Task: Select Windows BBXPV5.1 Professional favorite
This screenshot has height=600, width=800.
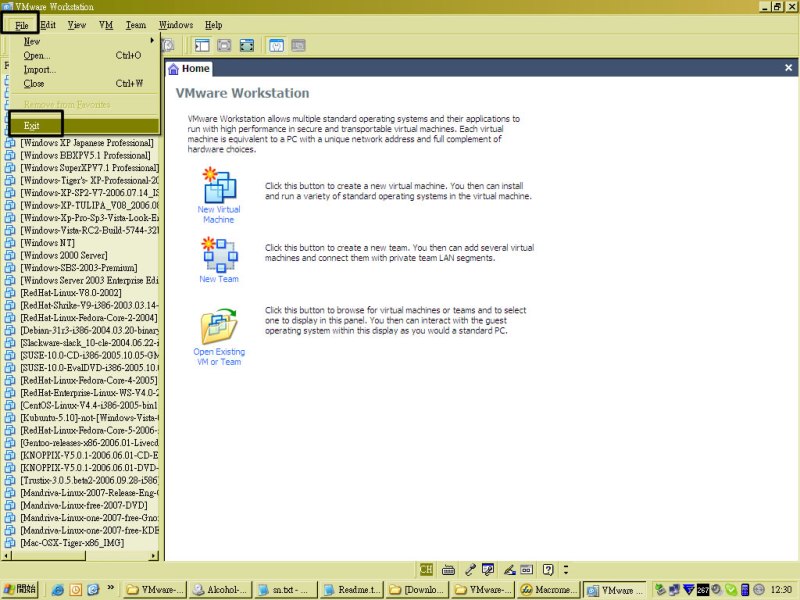Action: (86, 156)
